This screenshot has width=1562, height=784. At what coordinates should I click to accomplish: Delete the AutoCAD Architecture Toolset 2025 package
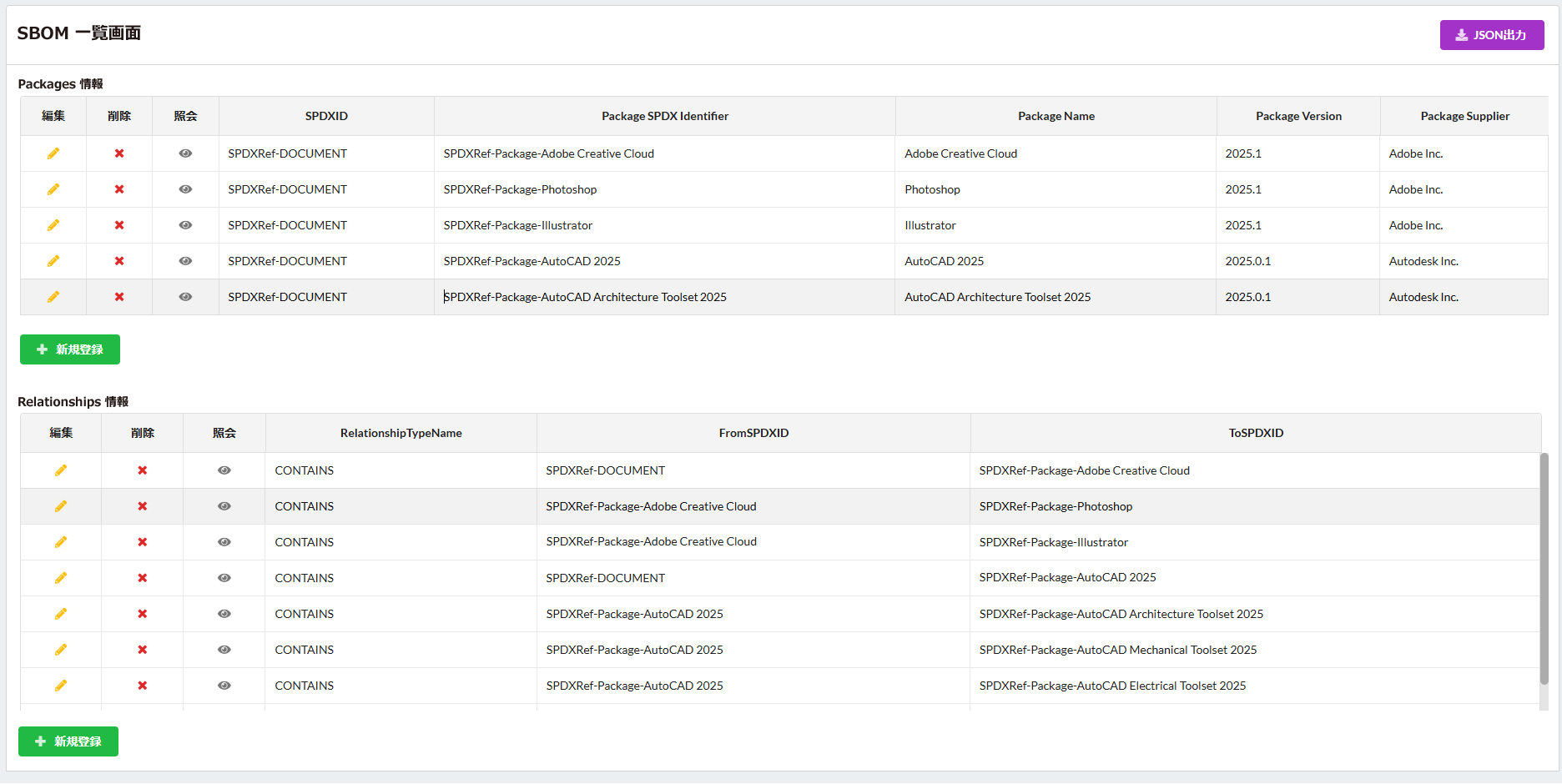click(x=119, y=297)
